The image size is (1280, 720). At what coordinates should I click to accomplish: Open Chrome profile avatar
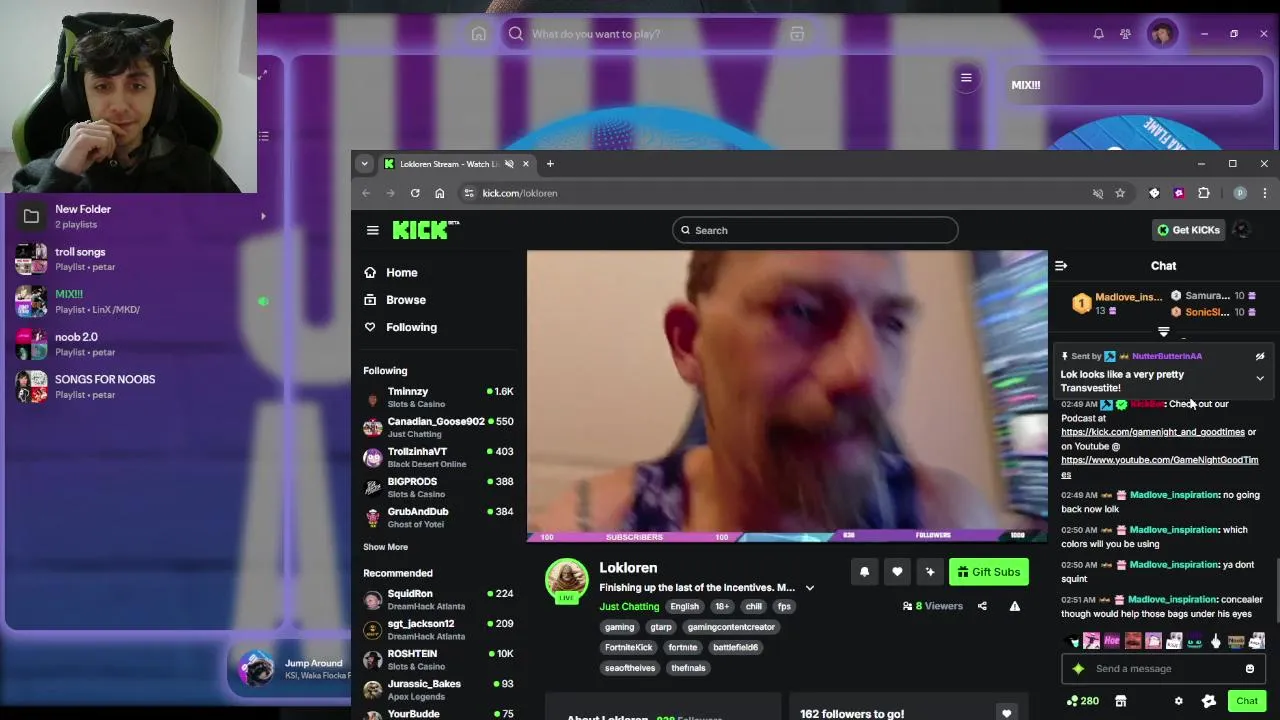point(1240,193)
